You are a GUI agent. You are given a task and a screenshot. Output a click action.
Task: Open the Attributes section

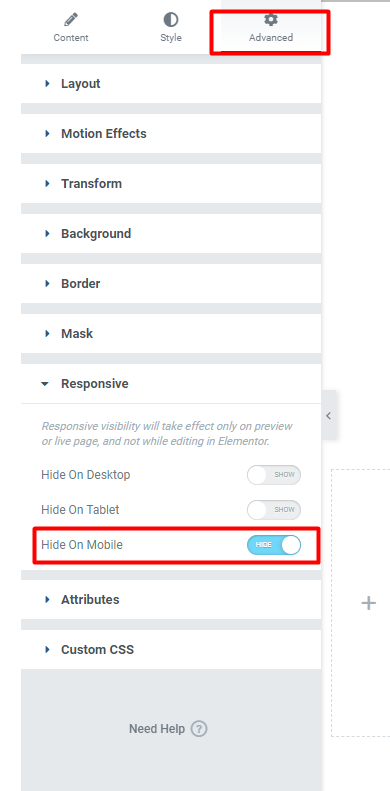[171, 600]
